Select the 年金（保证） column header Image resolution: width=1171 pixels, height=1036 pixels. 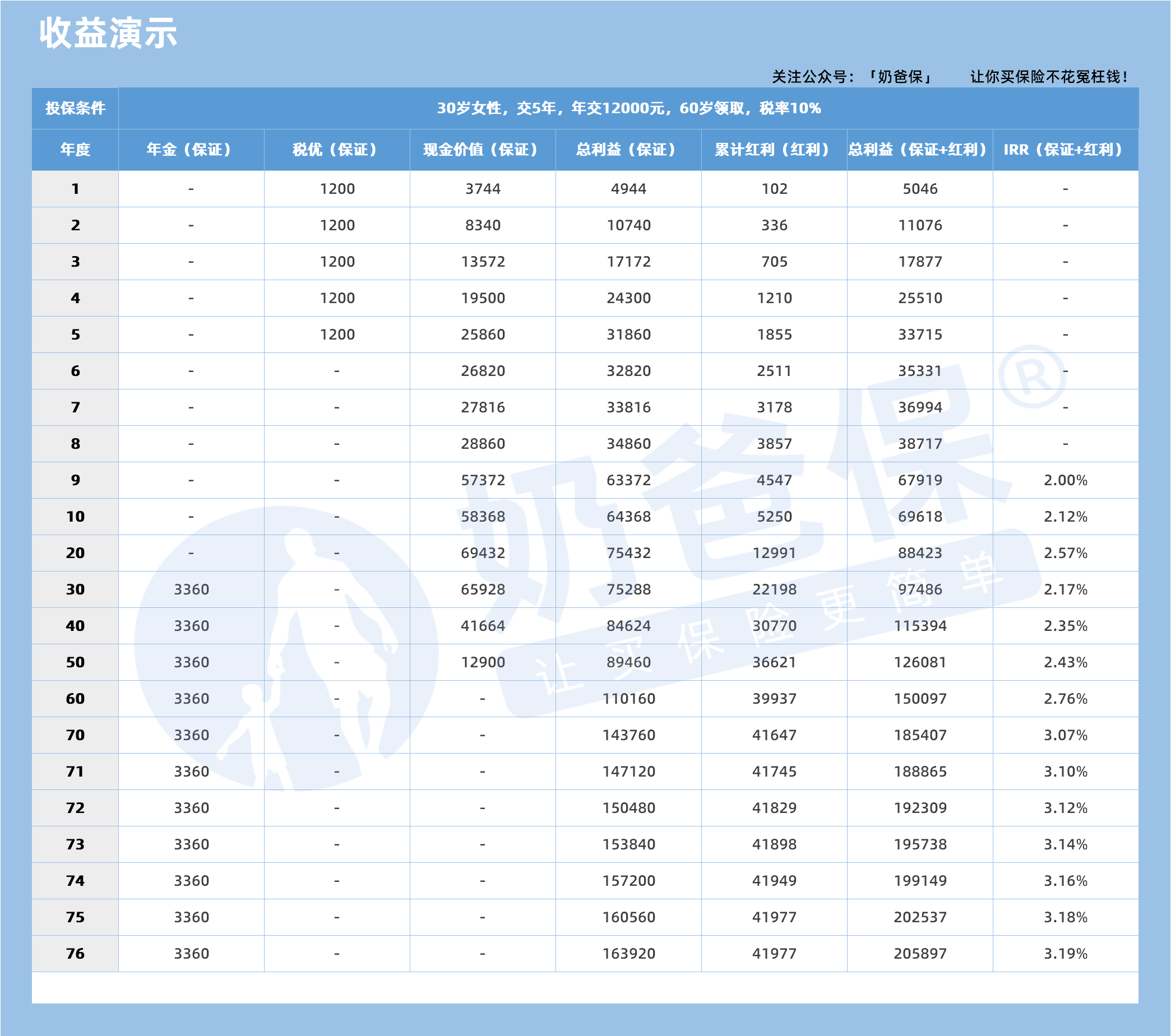click(x=191, y=150)
